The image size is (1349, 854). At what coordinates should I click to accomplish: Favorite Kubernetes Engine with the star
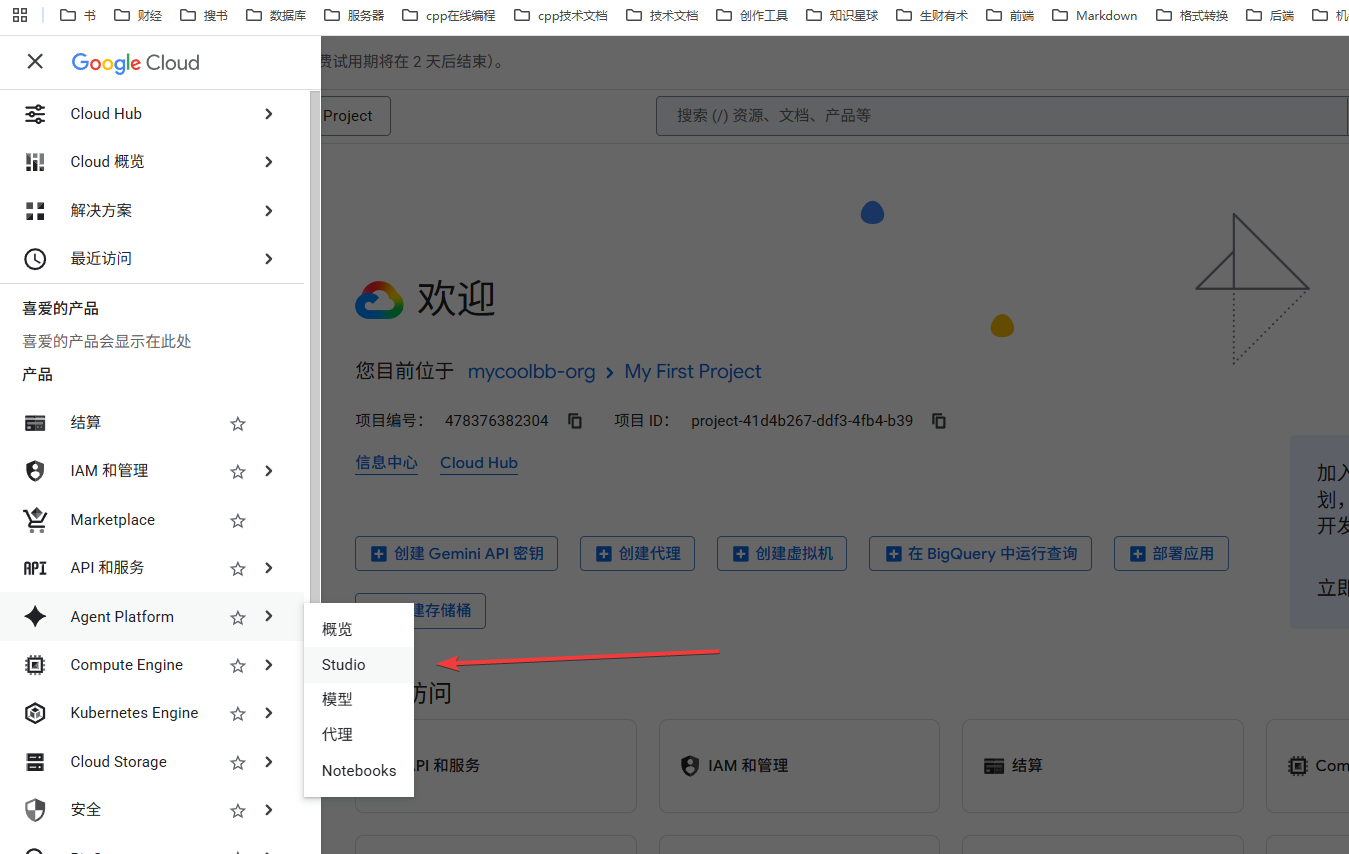pos(238,713)
